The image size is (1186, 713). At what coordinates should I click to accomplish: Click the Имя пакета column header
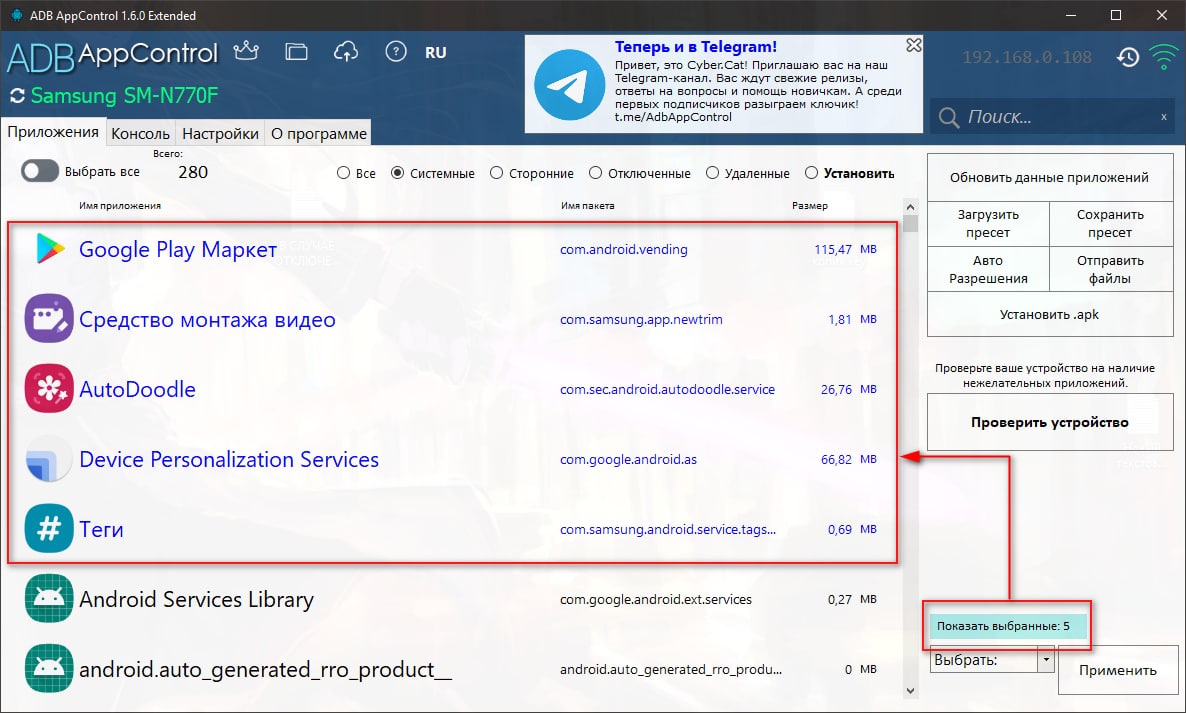pyautogui.click(x=588, y=206)
